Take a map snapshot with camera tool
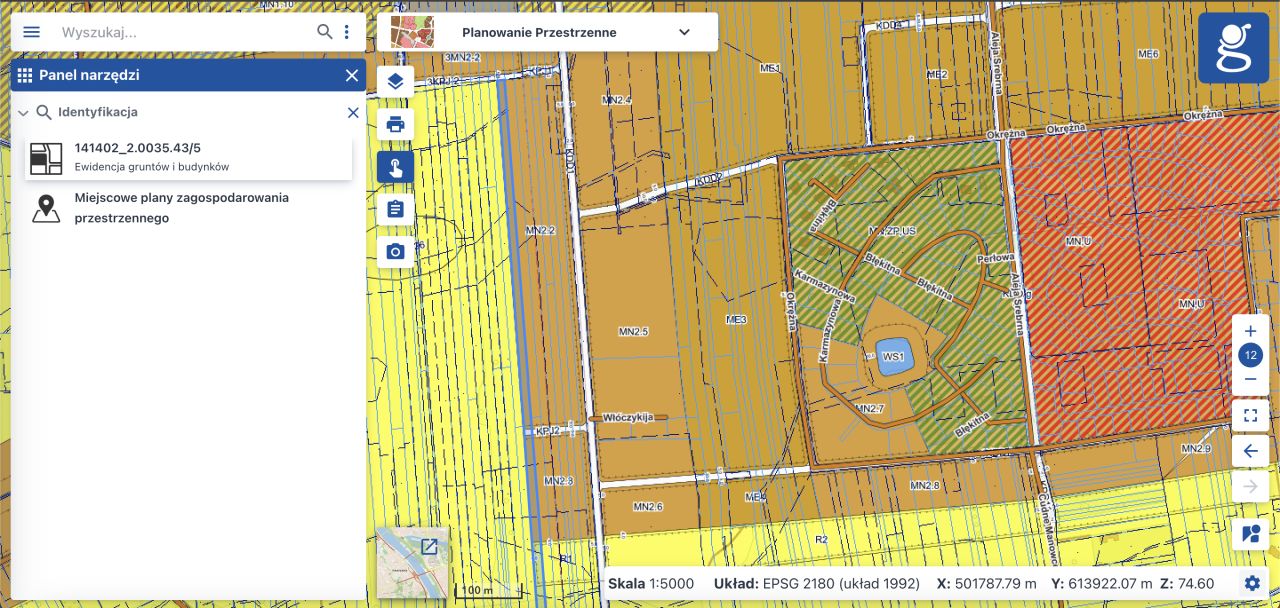Viewport: 1280px width, 608px height. click(x=395, y=251)
